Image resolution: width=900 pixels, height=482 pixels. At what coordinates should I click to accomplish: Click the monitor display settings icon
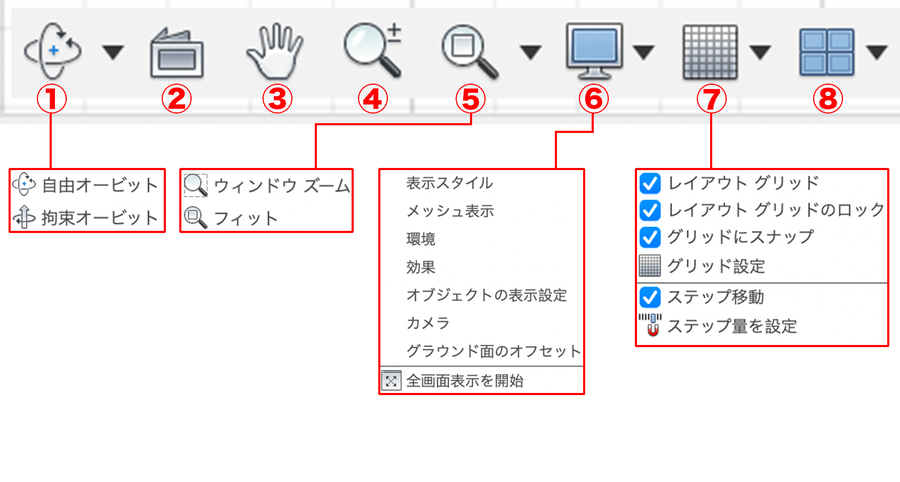(x=594, y=51)
